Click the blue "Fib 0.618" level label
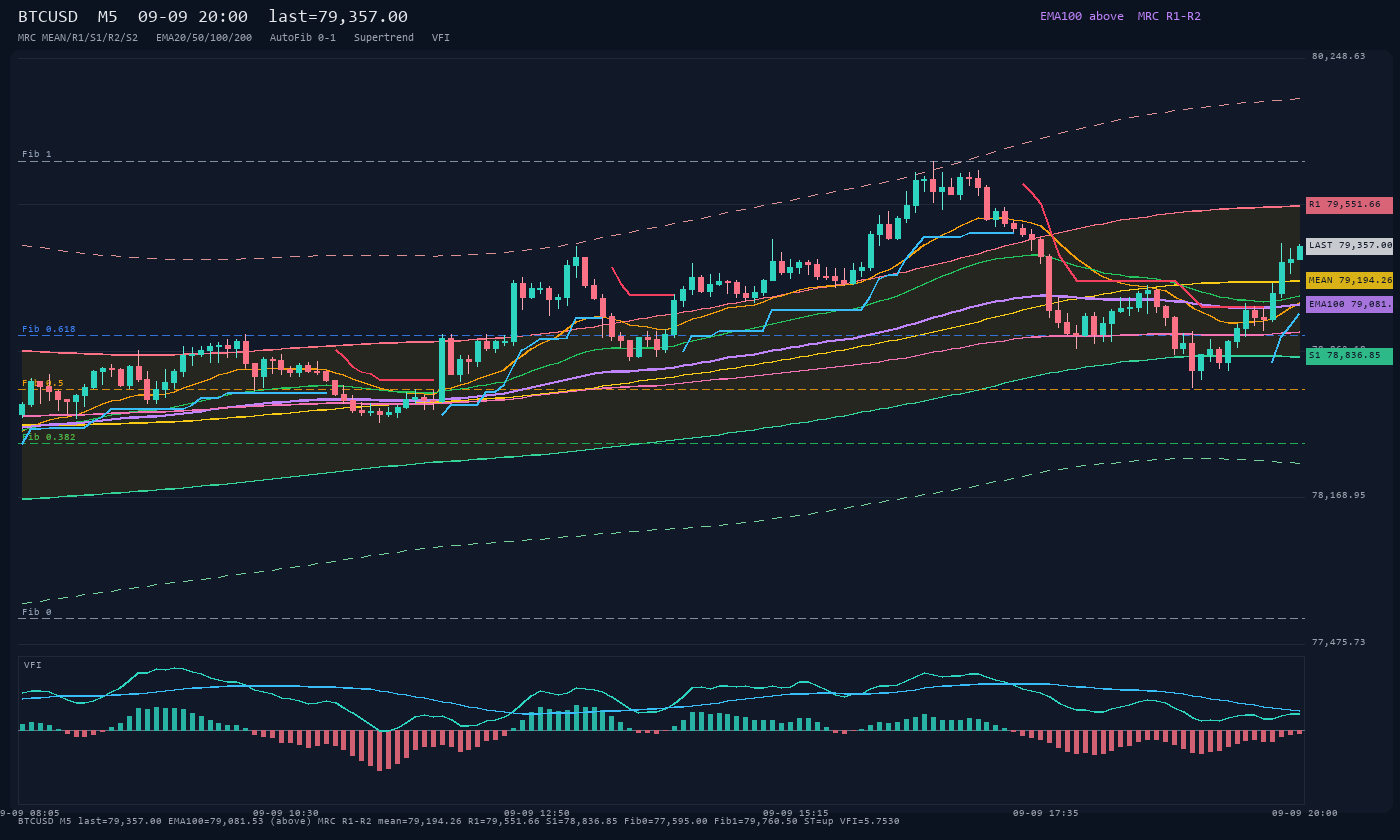 49,329
